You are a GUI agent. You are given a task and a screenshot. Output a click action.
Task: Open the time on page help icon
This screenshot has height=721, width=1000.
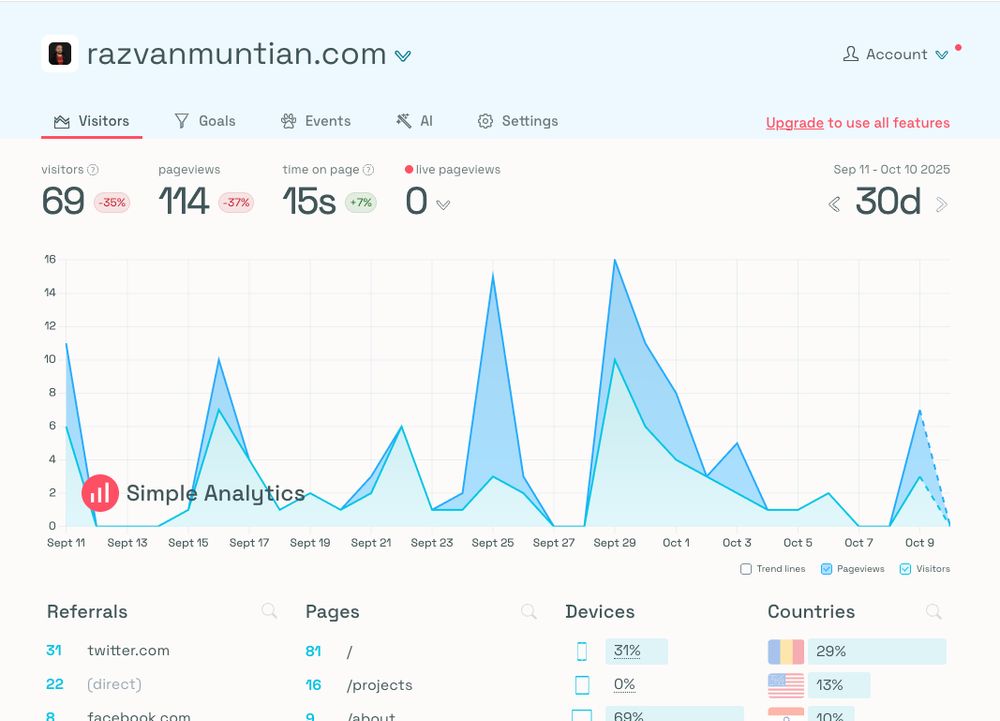pos(368,170)
